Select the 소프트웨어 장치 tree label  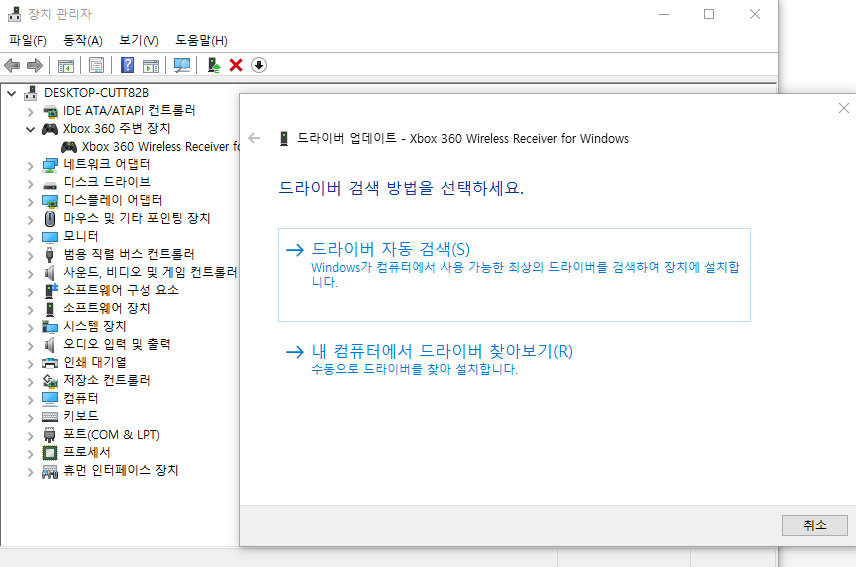[106, 308]
